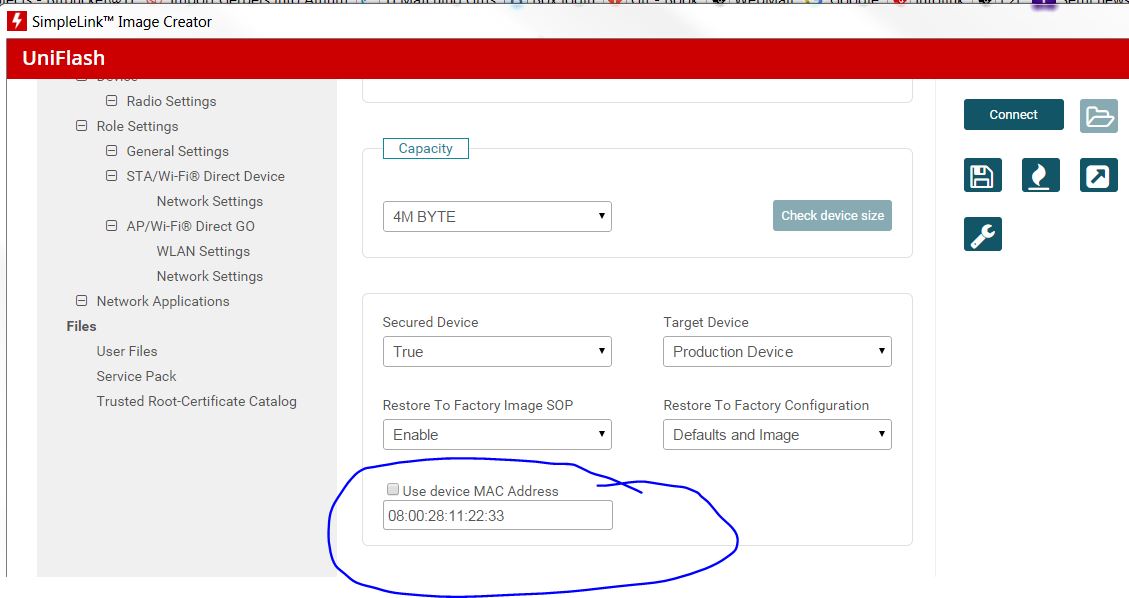The height and width of the screenshot is (598, 1129).
Task: Open Network Settings under STA/Wi-Fi Direct Device
Action: 210,201
